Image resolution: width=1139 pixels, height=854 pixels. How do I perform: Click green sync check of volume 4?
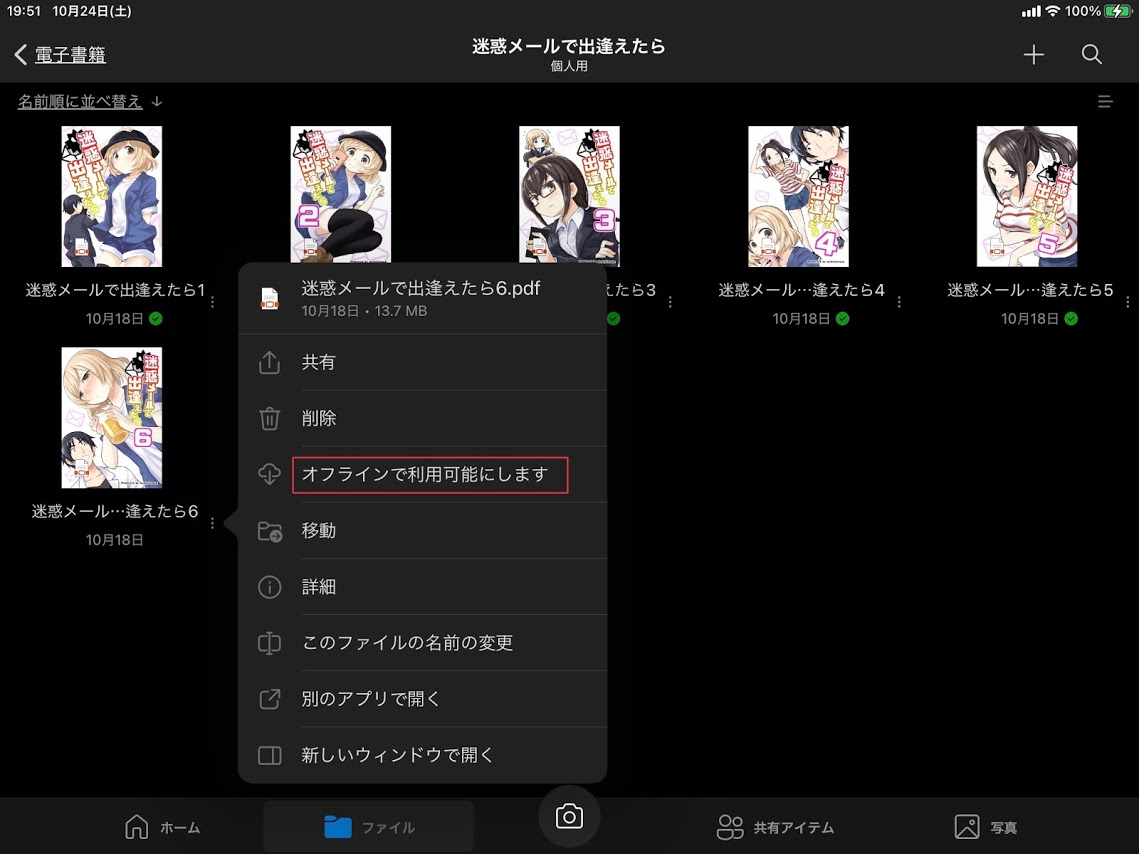842,319
